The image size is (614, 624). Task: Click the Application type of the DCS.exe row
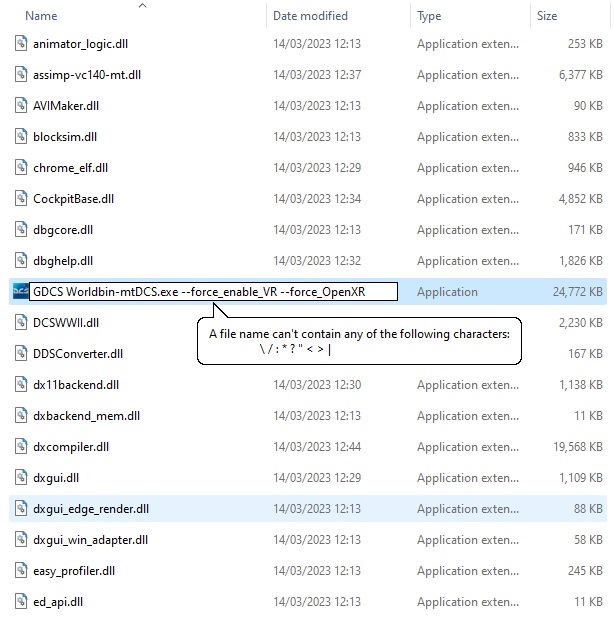pos(447,292)
